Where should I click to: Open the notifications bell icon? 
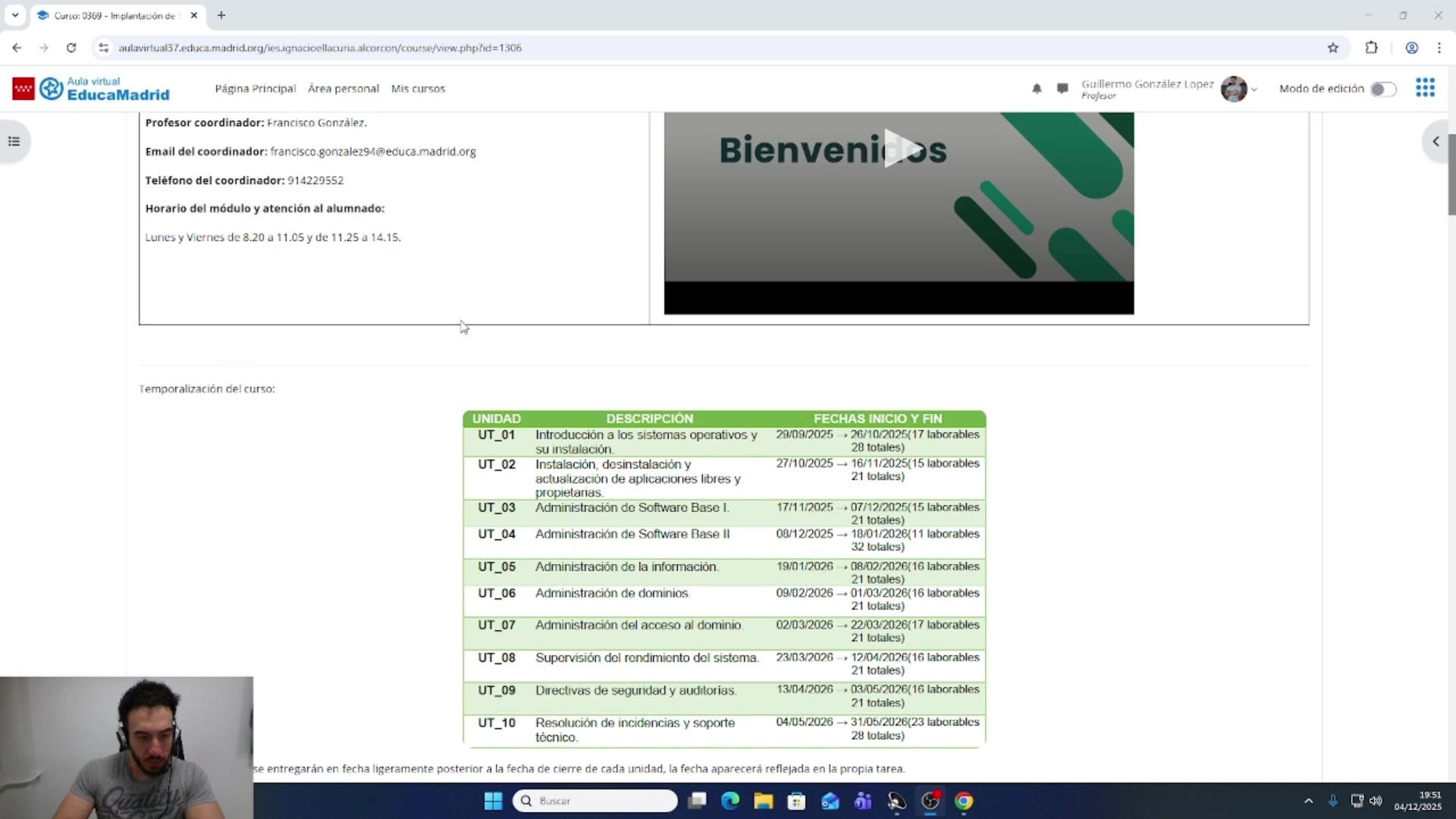tap(1037, 89)
